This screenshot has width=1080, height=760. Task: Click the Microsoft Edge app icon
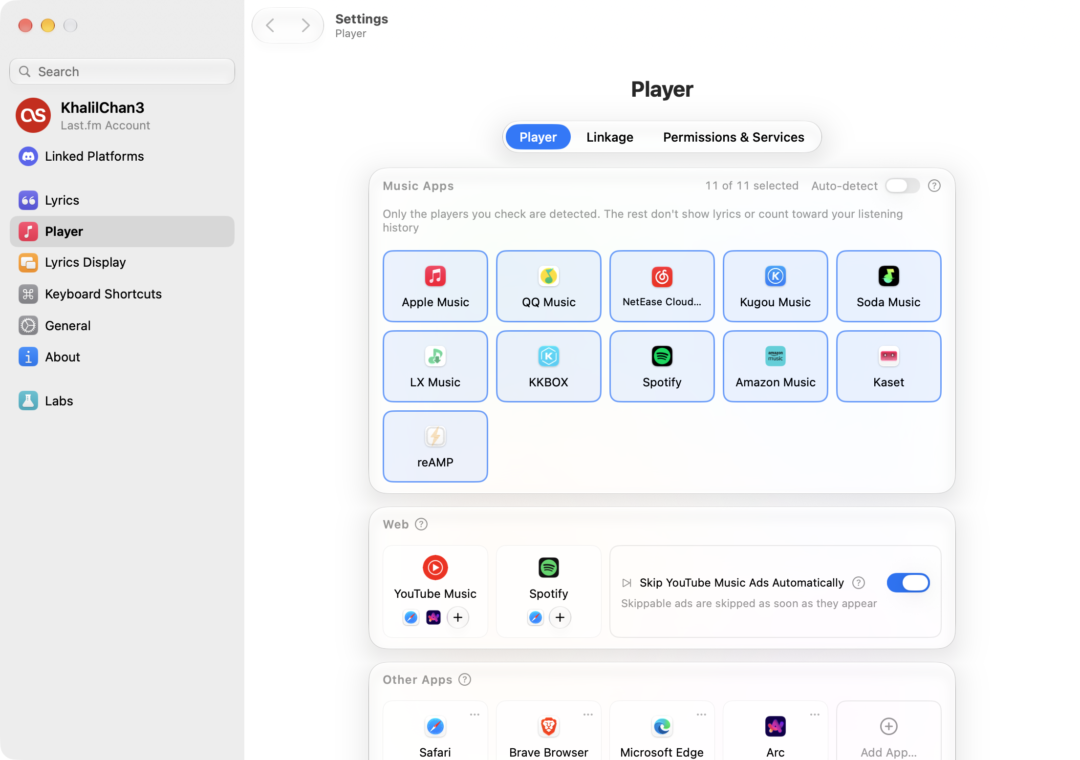pyautogui.click(x=661, y=726)
